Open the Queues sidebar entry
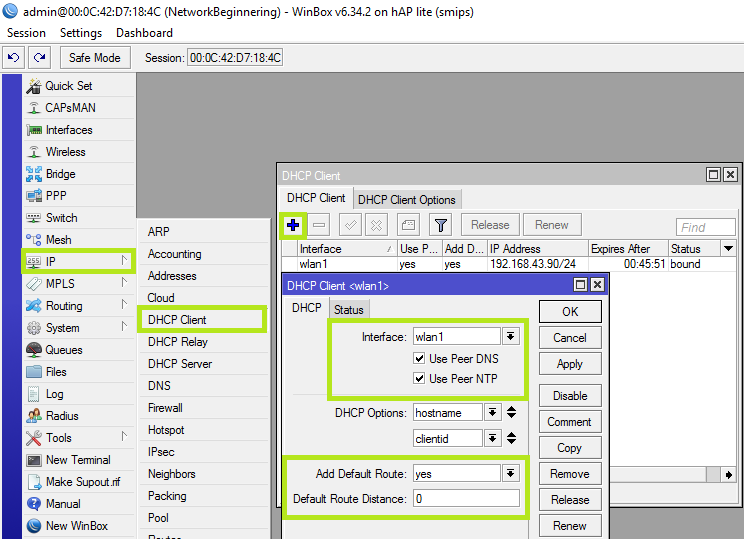 pos(79,350)
